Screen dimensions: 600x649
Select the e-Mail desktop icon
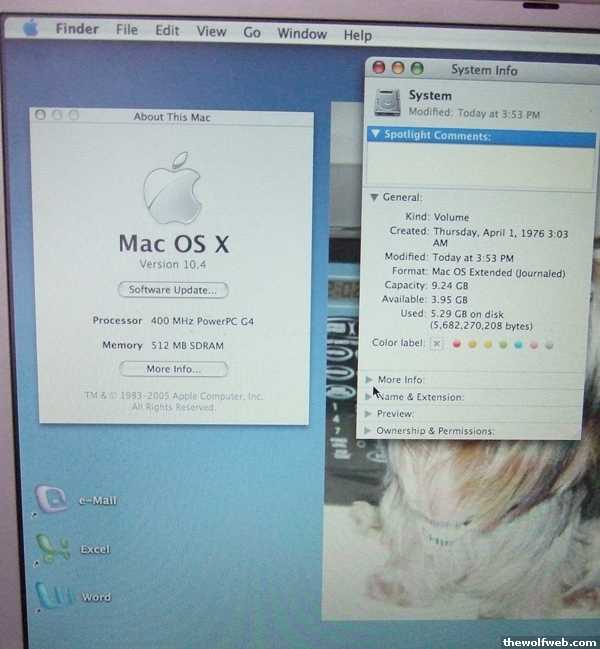pos(52,499)
